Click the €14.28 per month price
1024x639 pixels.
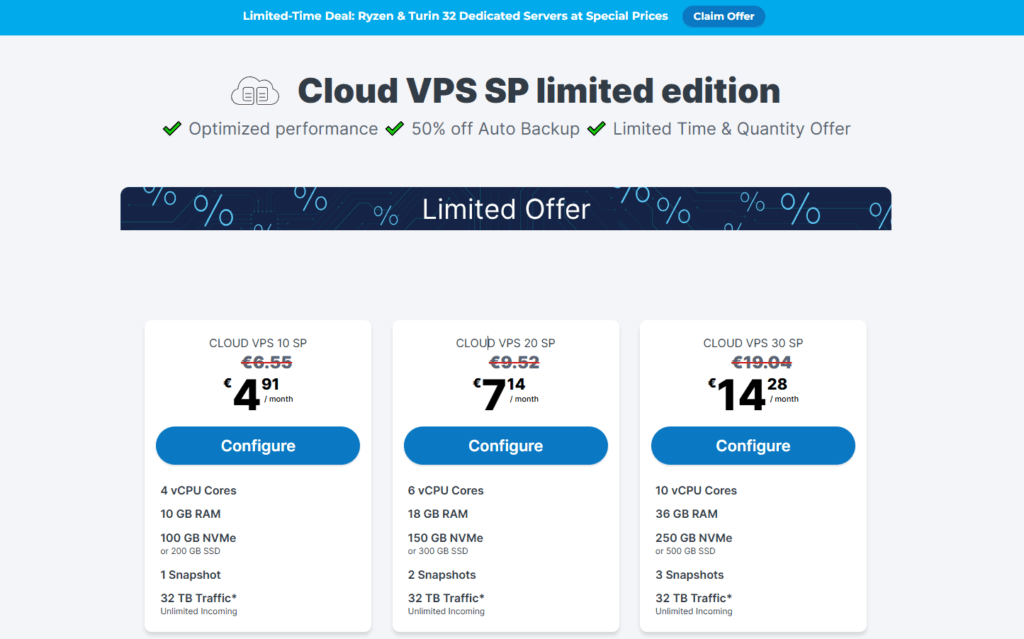click(x=753, y=393)
